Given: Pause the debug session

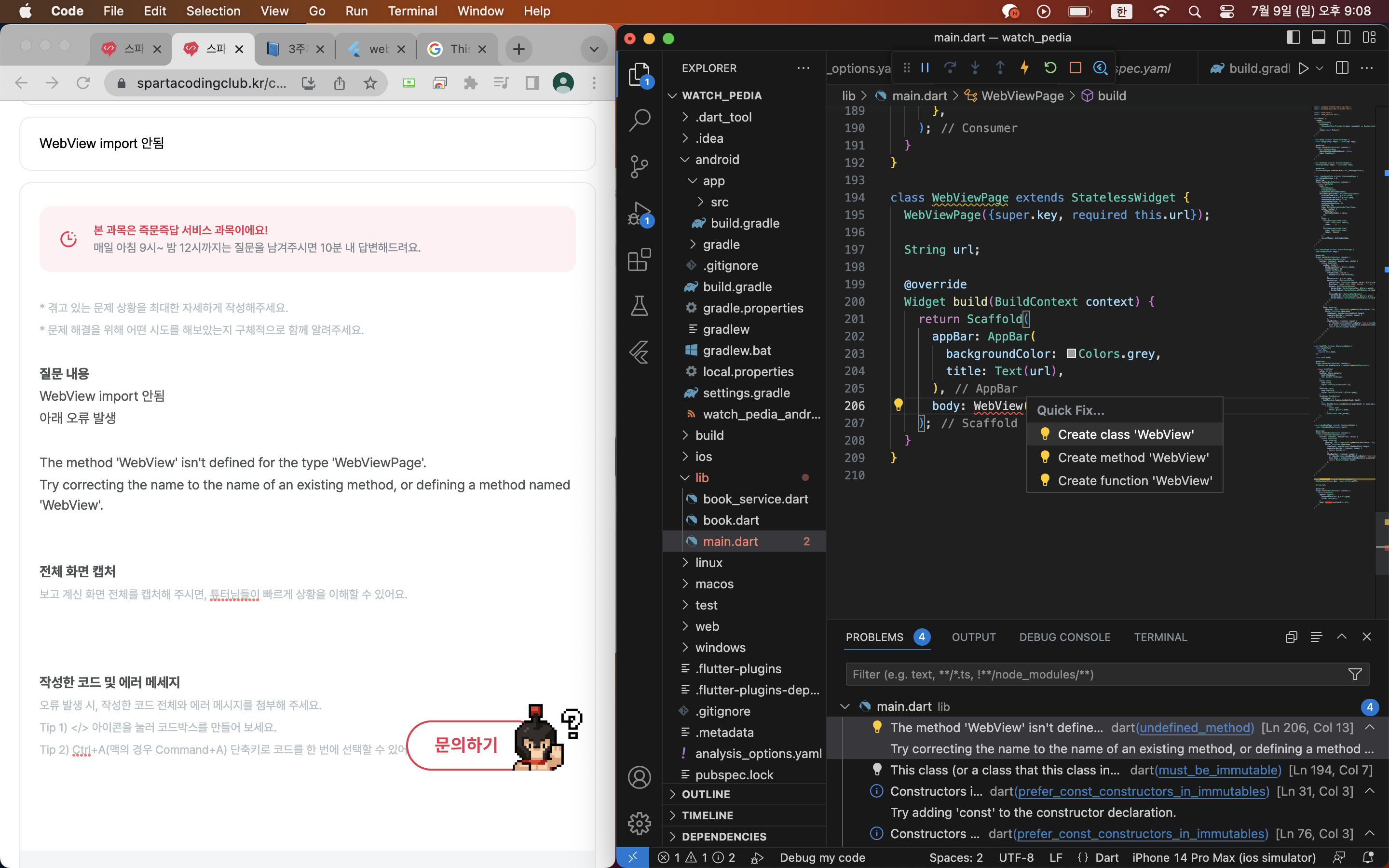Looking at the screenshot, I should (925, 68).
